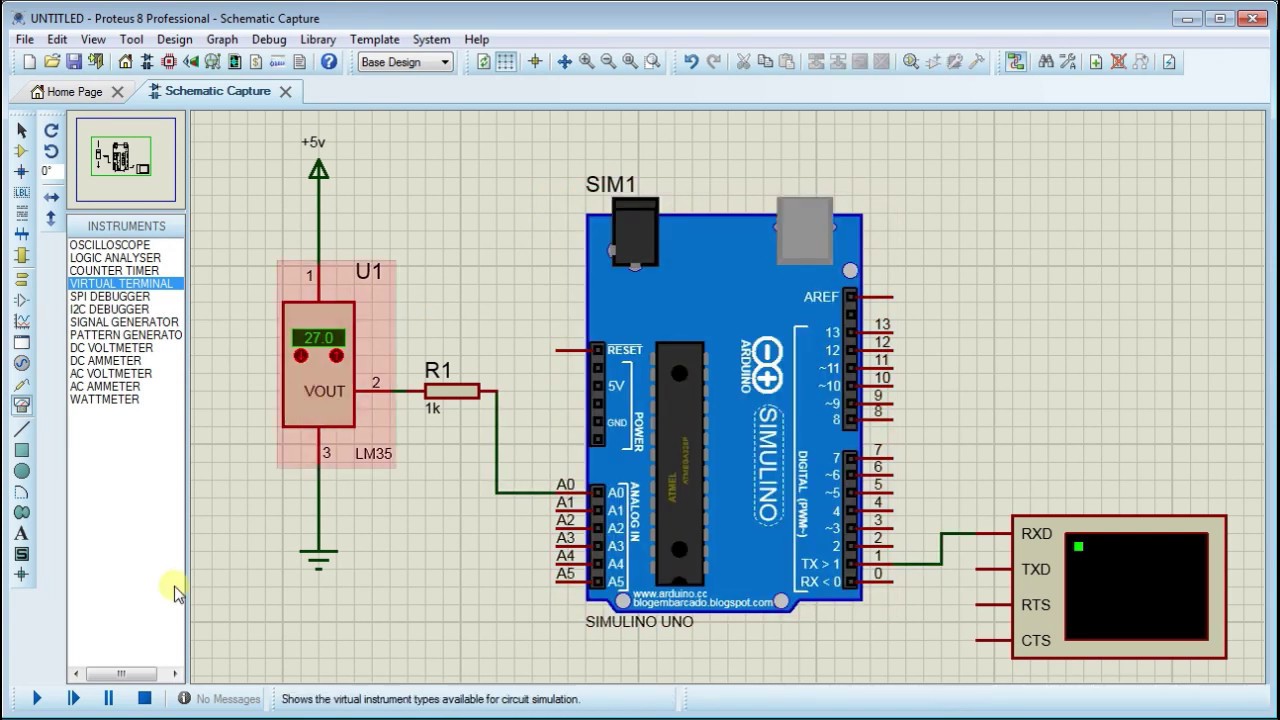Select the Component Mode tool
The image size is (1280, 720).
(22, 151)
